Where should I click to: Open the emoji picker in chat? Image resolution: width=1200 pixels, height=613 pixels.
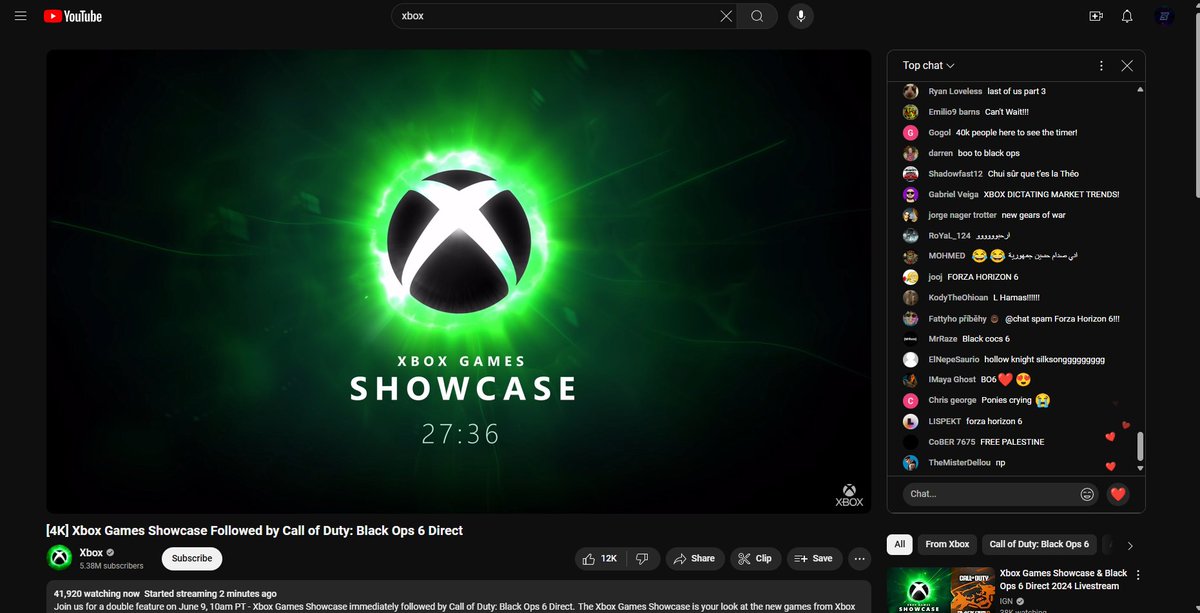1087,494
